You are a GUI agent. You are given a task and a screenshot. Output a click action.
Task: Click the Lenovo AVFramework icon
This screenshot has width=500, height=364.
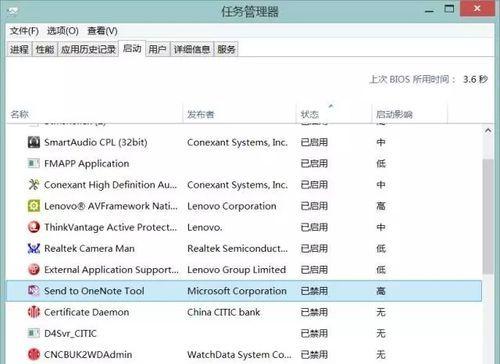(x=34, y=206)
